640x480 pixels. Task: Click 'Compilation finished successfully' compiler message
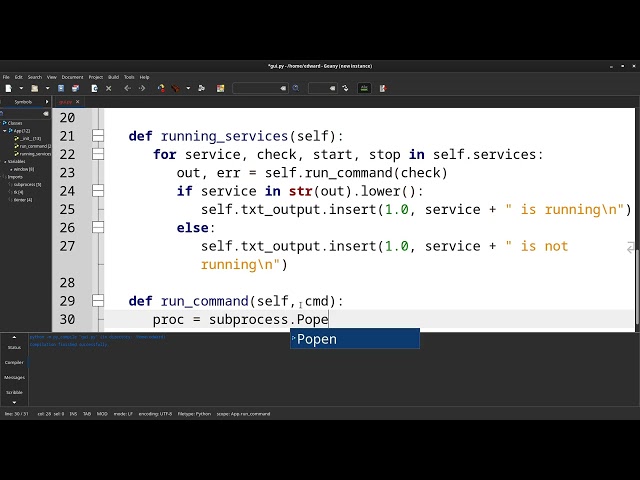coord(69,344)
